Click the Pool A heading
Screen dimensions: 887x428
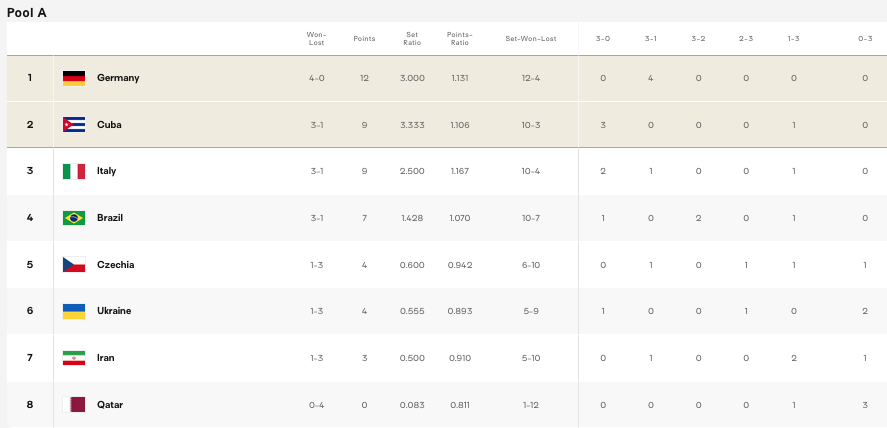[x=27, y=12]
